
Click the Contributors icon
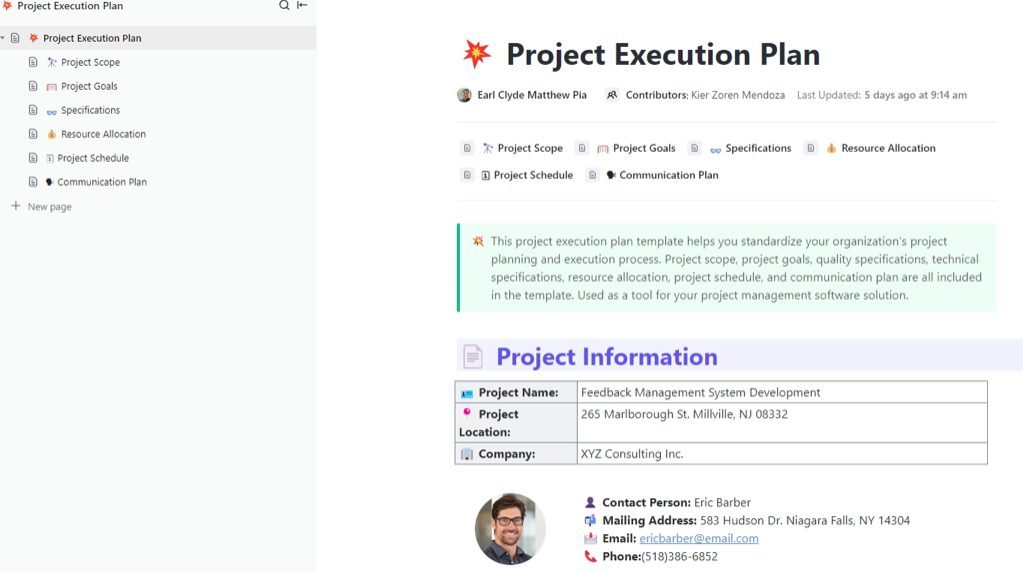(612, 95)
